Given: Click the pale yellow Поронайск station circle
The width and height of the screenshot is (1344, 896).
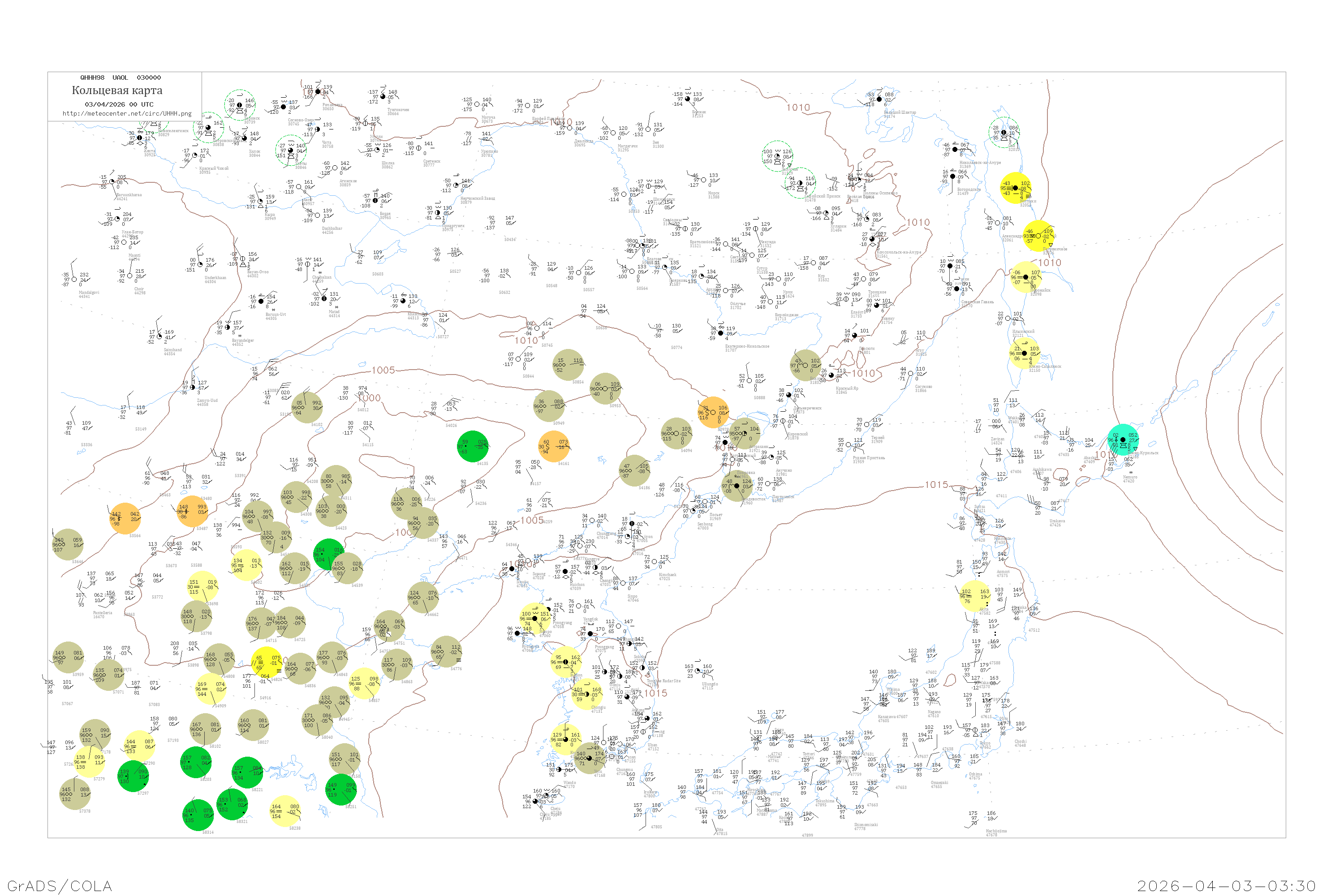Looking at the screenshot, I should [1026, 277].
